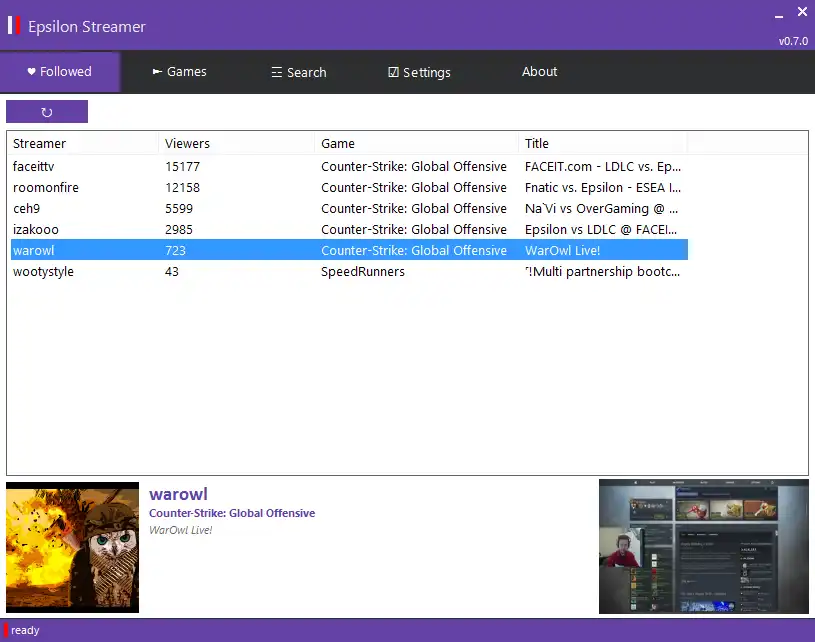Open the About tab
The height and width of the screenshot is (642, 815).
tap(539, 72)
